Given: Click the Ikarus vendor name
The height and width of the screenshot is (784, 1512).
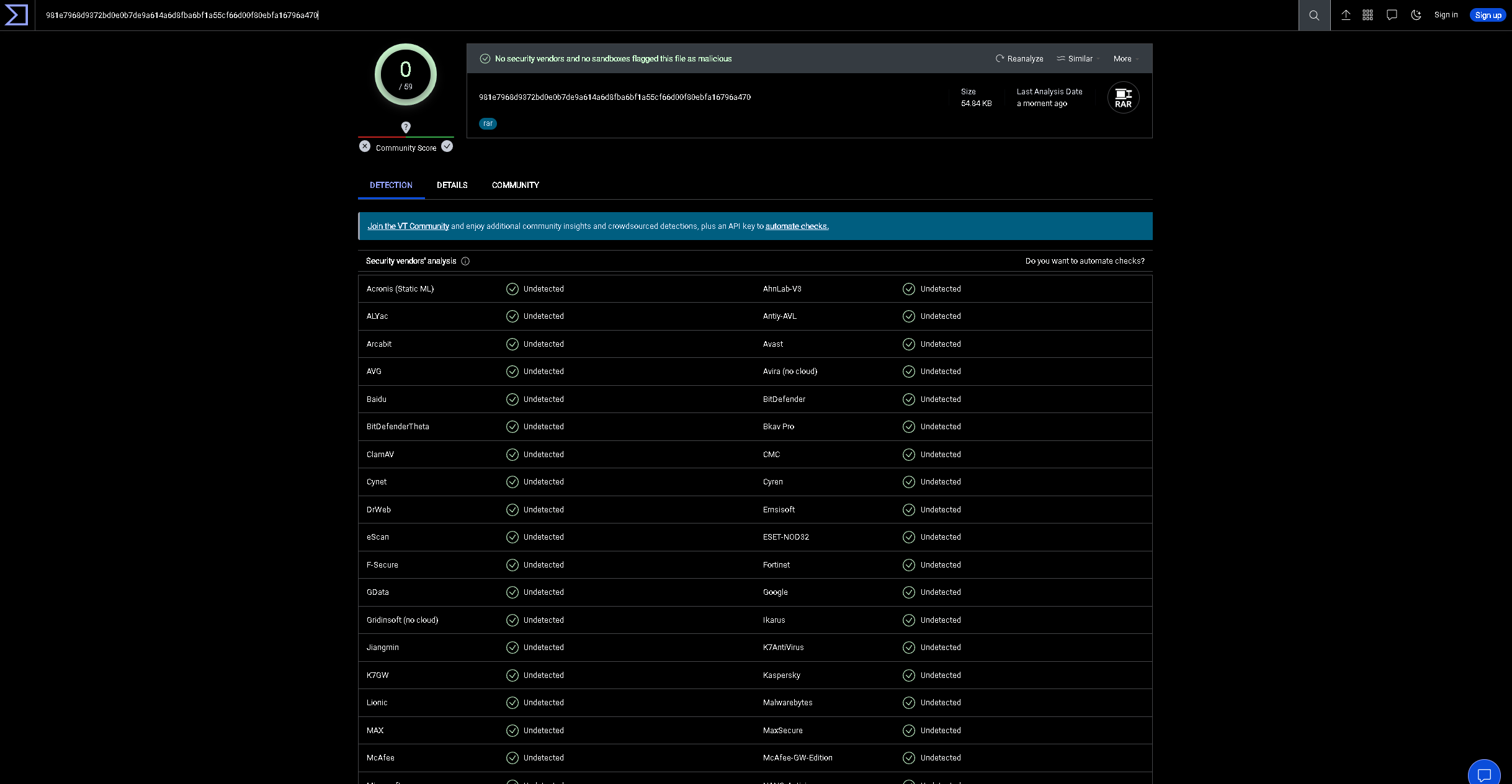Looking at the screenshot, I should pos(774,620).
